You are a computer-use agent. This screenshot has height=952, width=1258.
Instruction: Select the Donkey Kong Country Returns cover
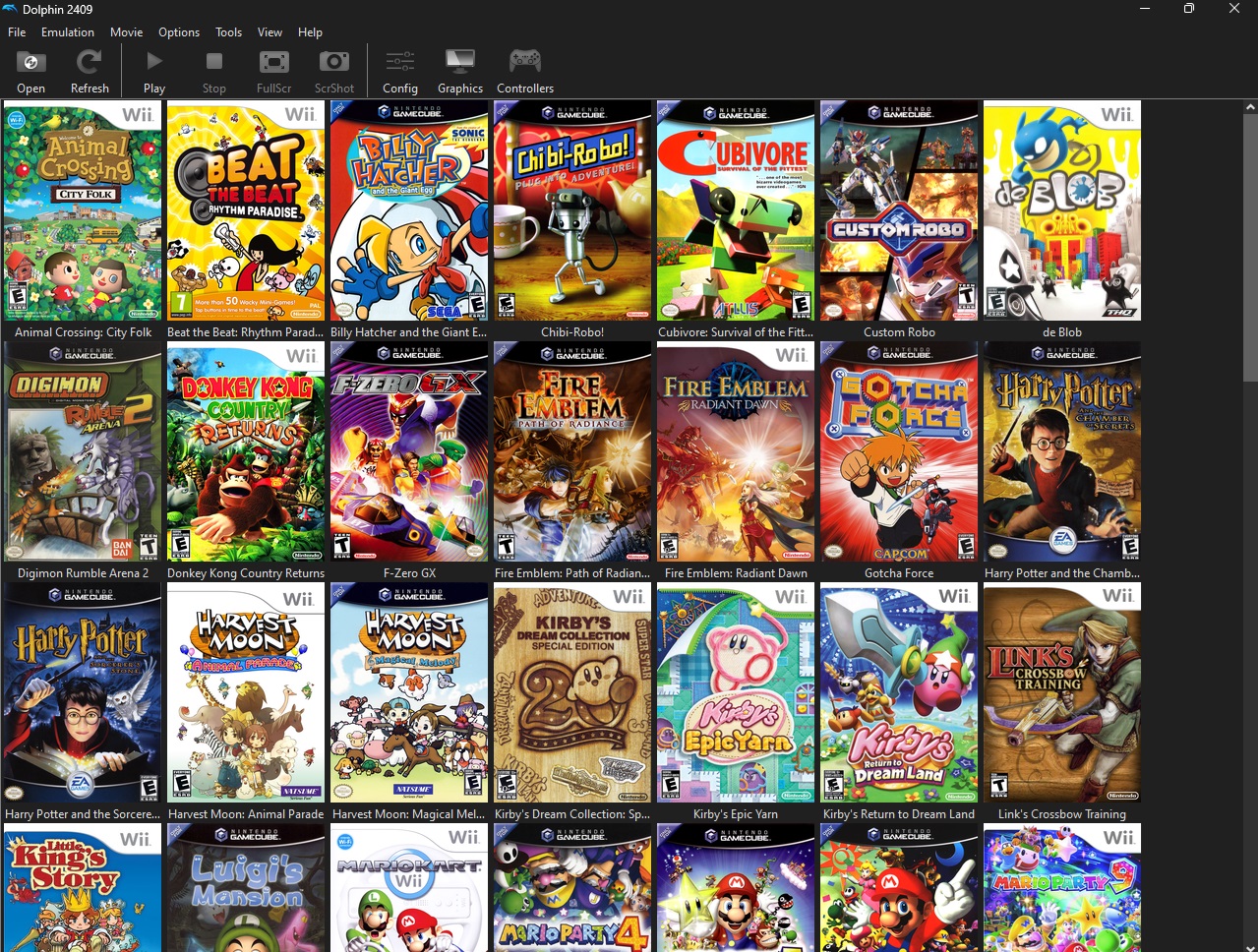(x=246, y=451)
